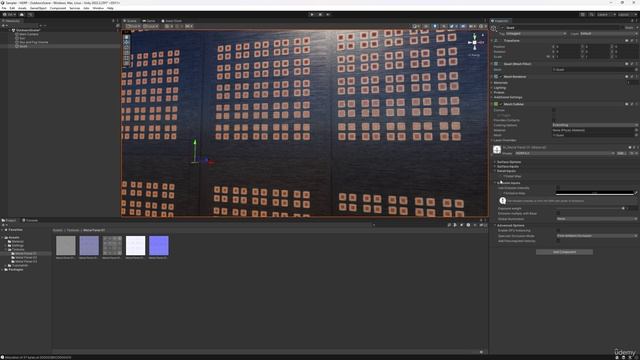Expand Additional Settings of Mesh Renderer
The height and width of the screenshot is (360, 640).
click(507, 97)
